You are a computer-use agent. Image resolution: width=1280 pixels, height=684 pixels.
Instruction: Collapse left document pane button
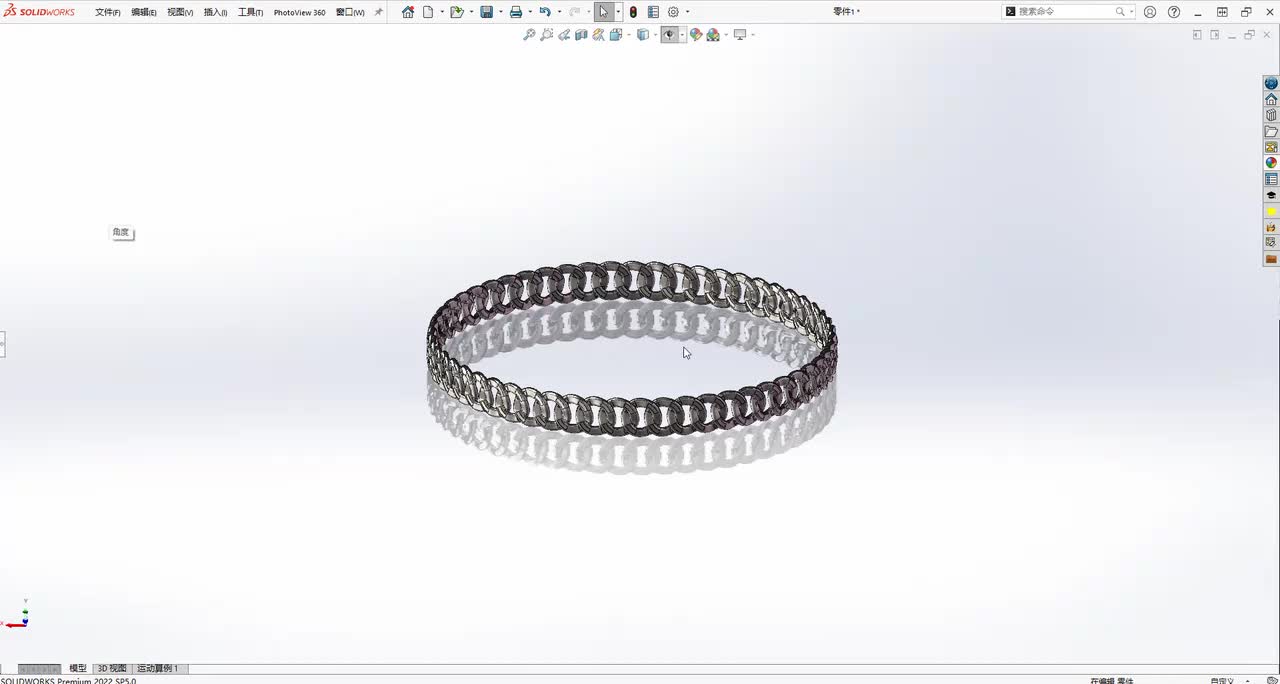click(x=1197, y=35)
